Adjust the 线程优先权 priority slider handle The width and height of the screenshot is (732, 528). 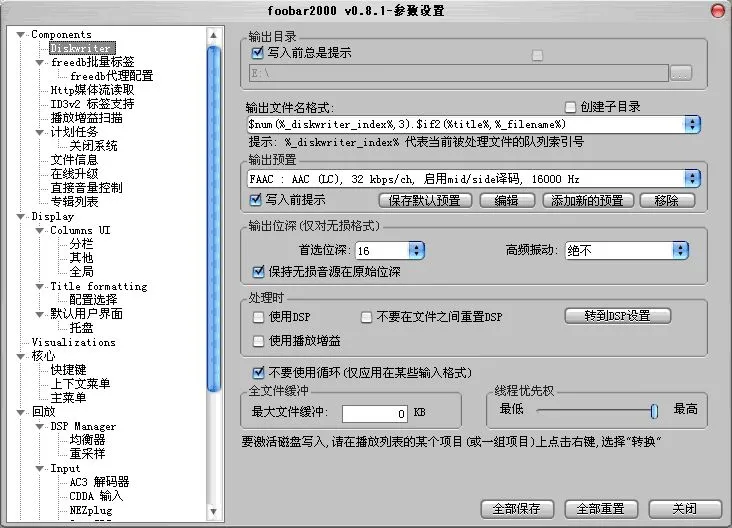click(x=654, y=411)
